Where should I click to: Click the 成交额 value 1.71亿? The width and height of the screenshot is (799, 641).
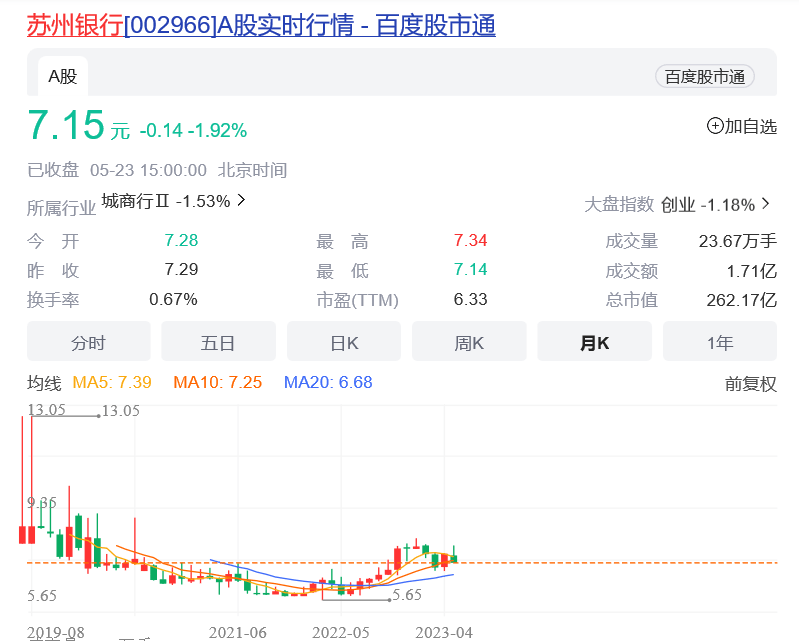[752, 271]
